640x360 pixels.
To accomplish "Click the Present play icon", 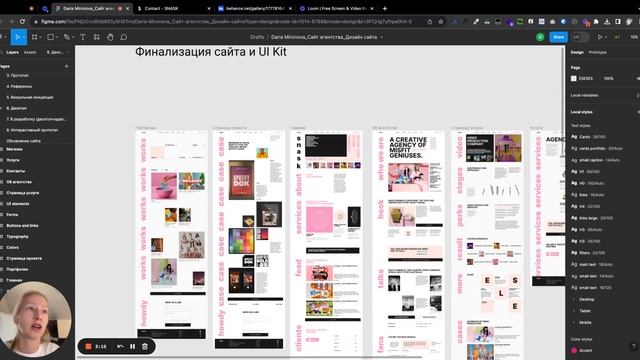I will click(x=600, y=37).
